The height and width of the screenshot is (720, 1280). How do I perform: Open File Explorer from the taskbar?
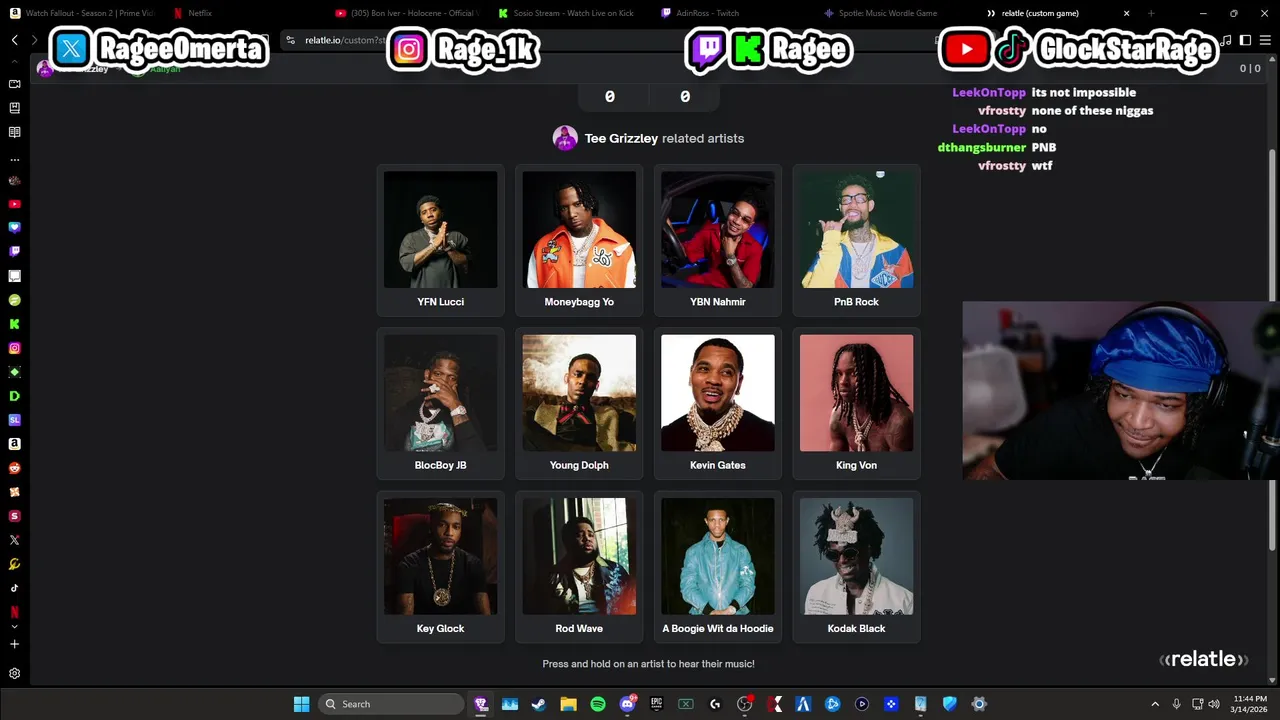coord(568,704)
